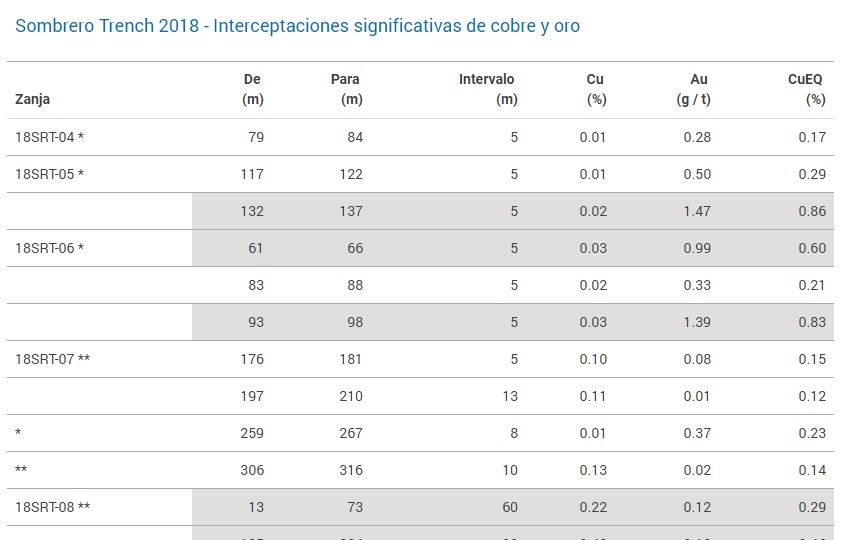
Task: Select the 18SRT-05 * trench cell
Action: 49,174
